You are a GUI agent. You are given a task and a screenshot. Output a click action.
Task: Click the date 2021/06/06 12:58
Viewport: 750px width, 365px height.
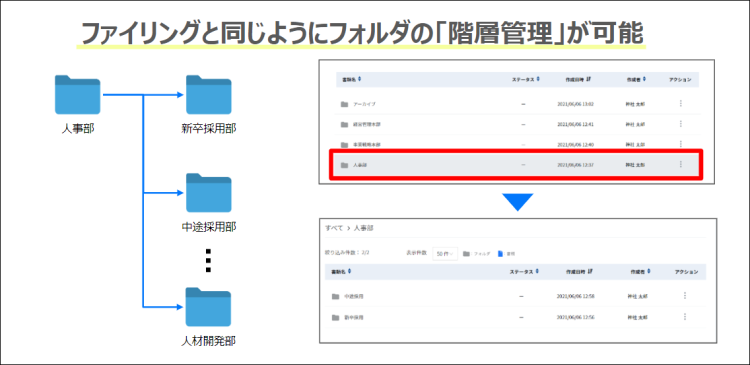tap(575, 297)
